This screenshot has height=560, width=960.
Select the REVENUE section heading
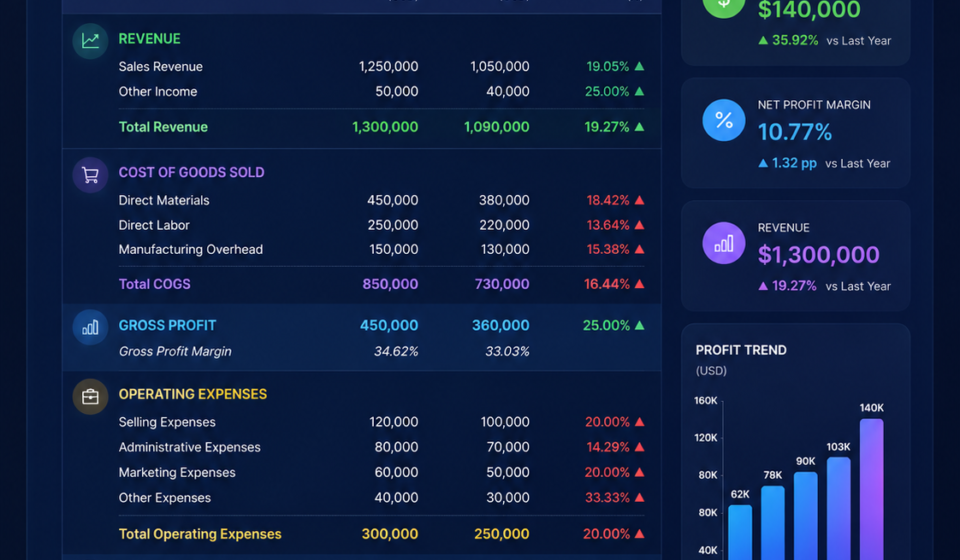149,39
